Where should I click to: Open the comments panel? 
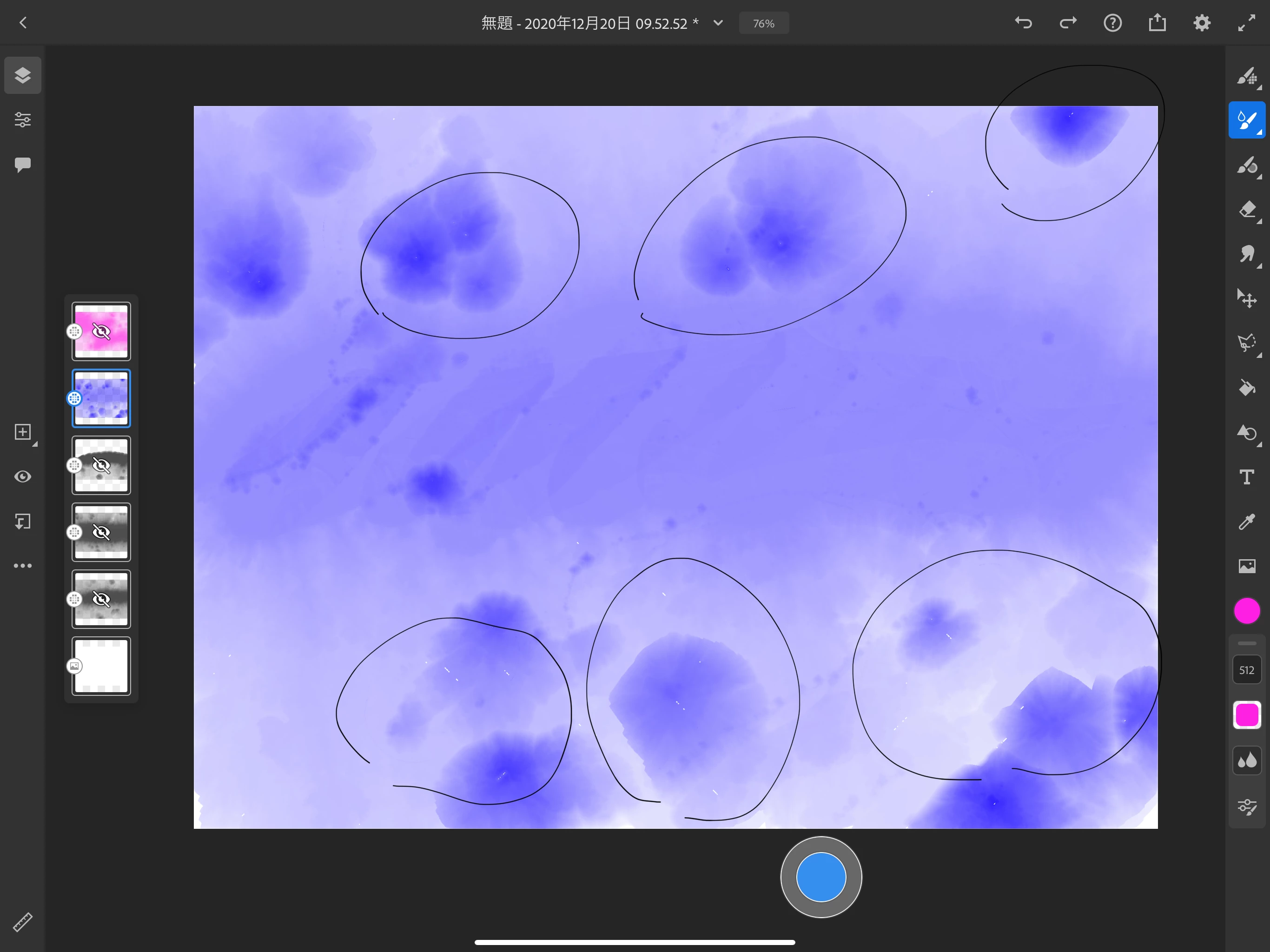(22, 165)
